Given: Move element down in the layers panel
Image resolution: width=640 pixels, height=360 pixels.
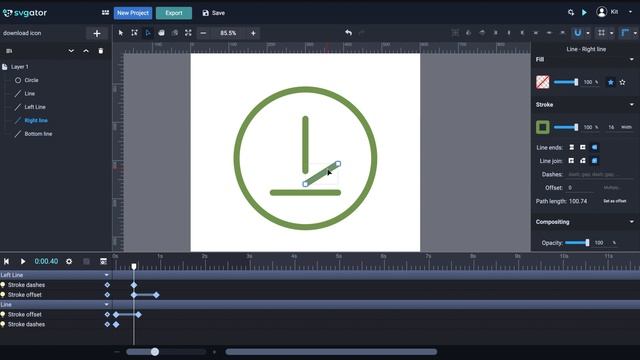Looking at the screenshot, I should click(71, 51).
